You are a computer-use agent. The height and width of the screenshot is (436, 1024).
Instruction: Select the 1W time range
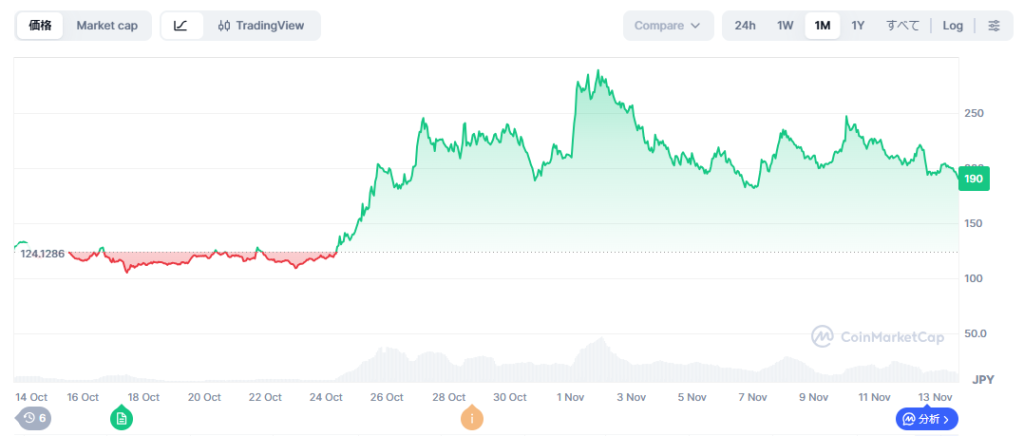[785, 25]
